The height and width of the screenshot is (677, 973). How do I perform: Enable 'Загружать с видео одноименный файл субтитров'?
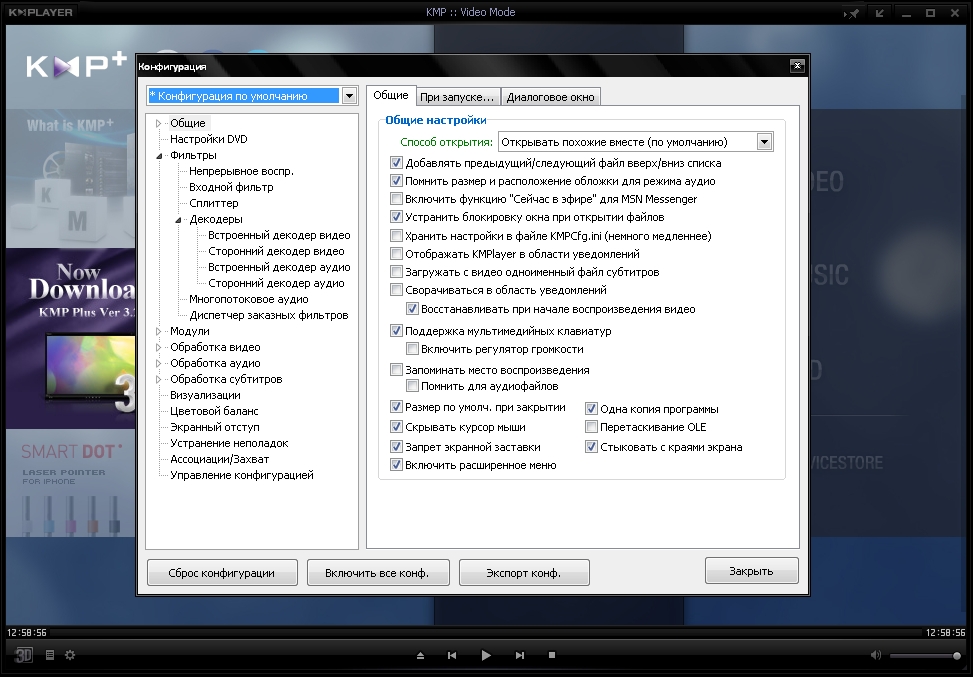coord(396,271)
